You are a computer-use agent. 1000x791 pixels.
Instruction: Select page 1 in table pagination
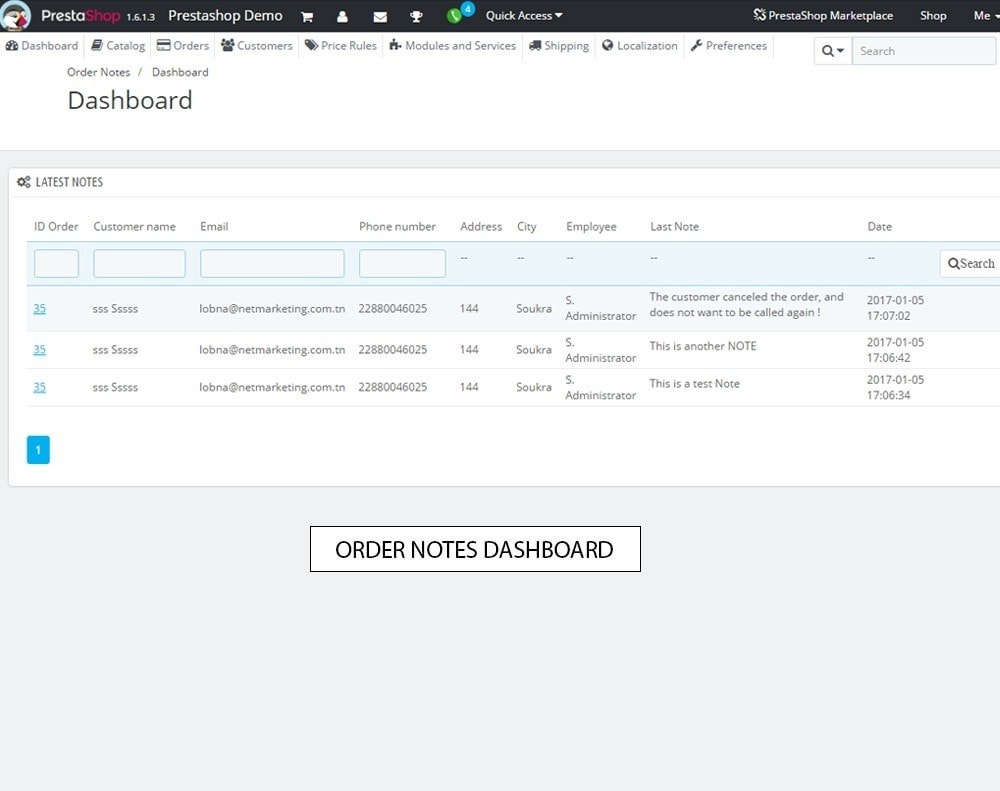(38, 450)
